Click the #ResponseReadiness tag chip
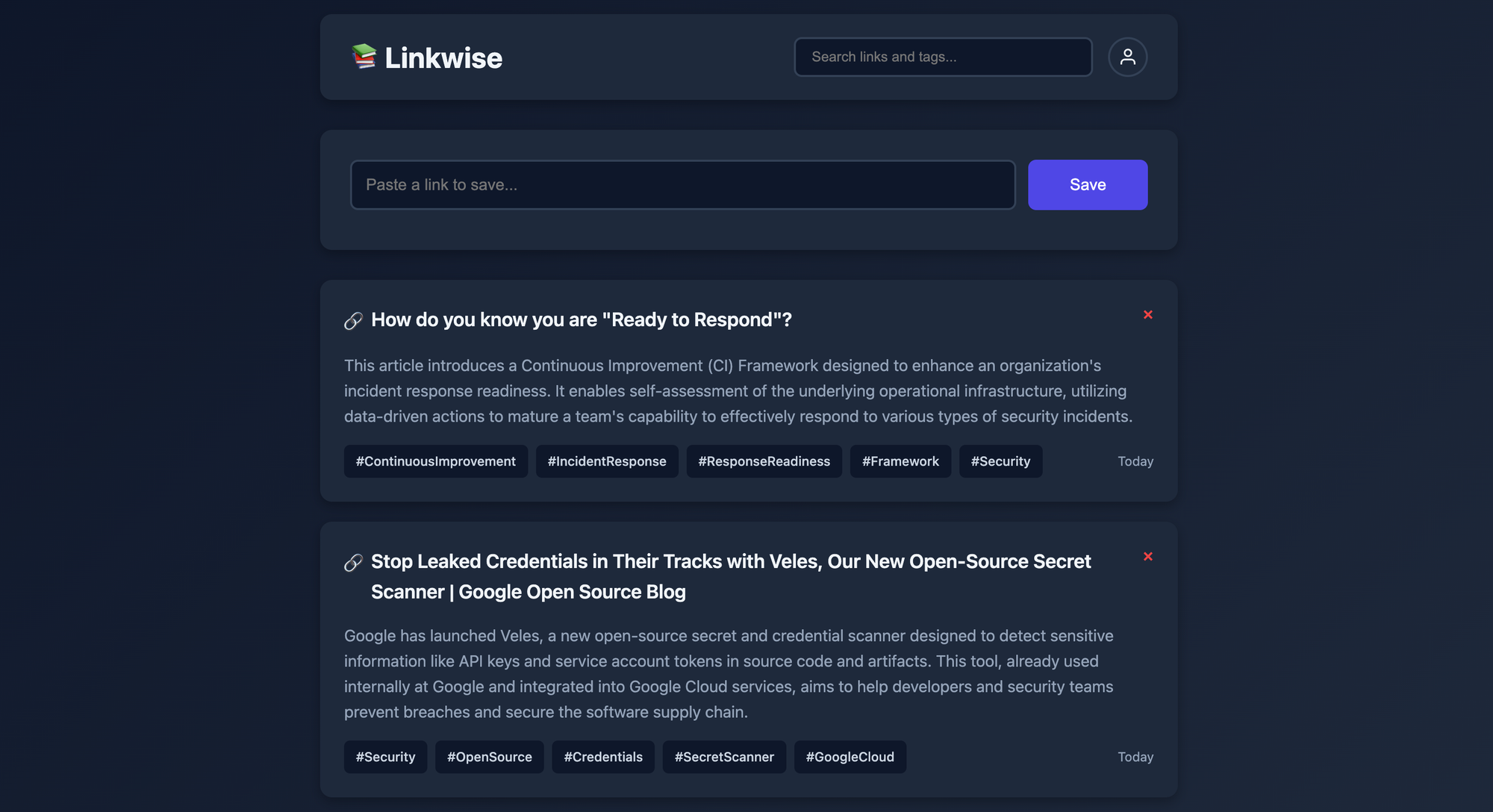 [764, 461]
